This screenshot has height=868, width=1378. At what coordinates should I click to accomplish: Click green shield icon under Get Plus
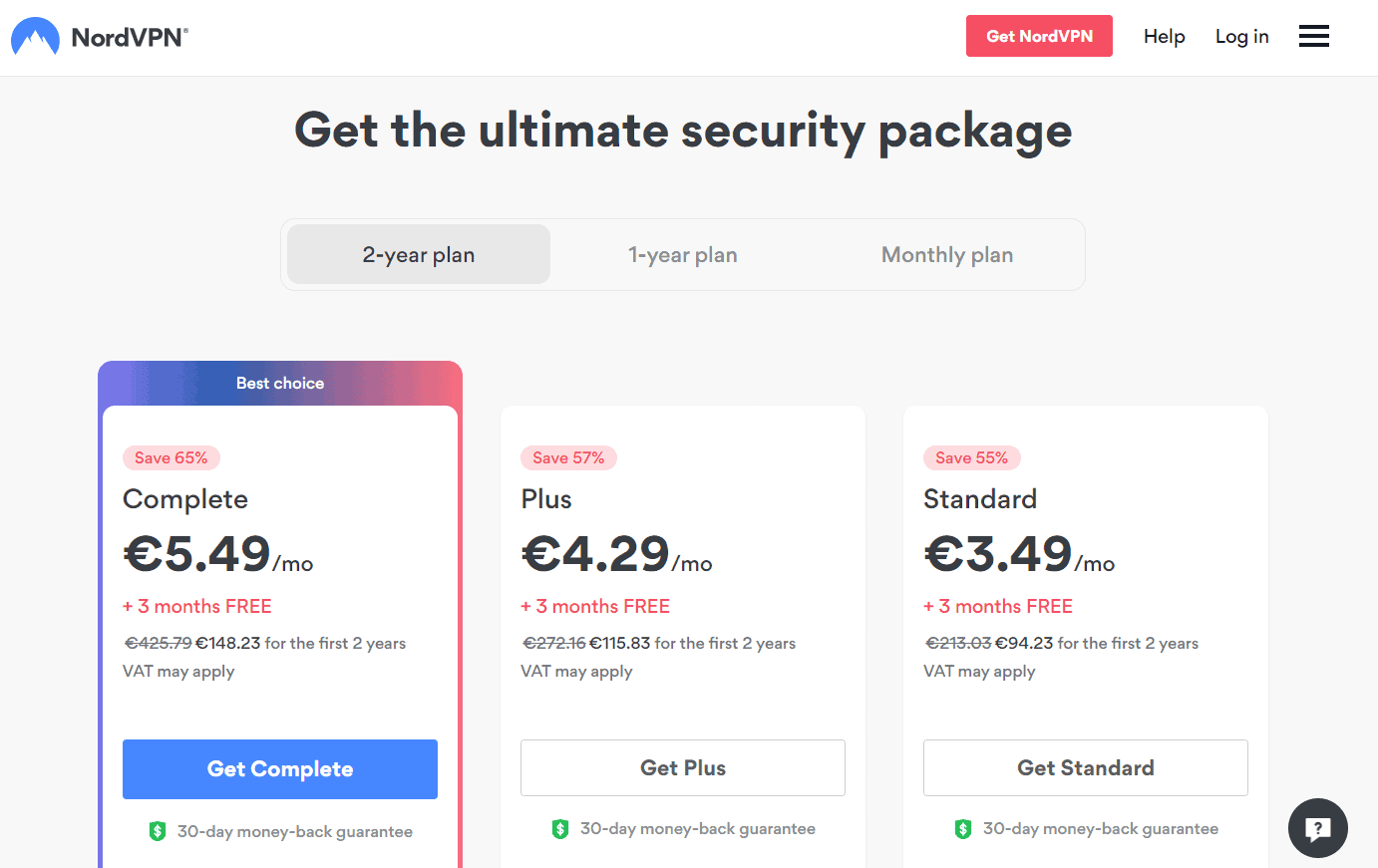tap(560, 828)
